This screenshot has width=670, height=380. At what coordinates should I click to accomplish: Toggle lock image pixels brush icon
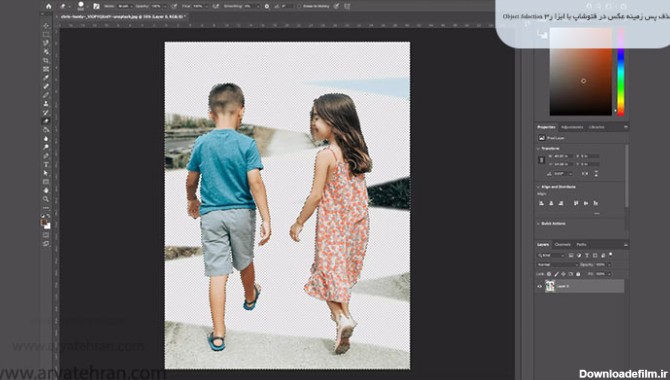(557, 274)
